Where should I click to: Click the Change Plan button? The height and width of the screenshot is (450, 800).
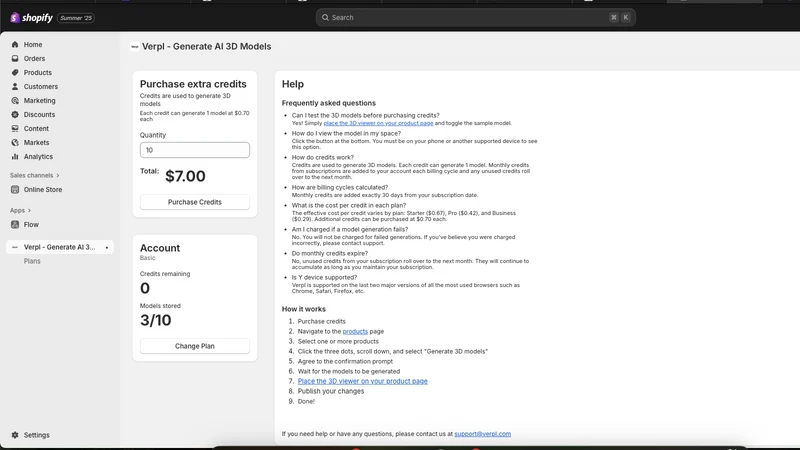tap(195, 346)
